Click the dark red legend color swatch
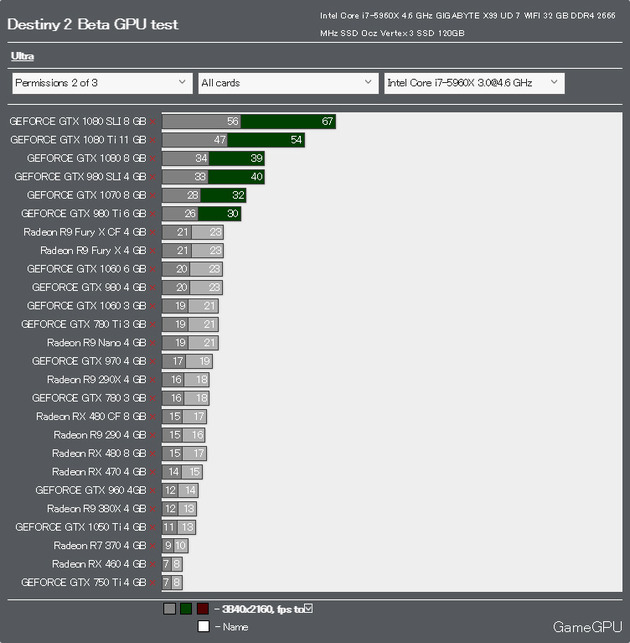This screenshot has width=630, height=643. tap(202, 608)
